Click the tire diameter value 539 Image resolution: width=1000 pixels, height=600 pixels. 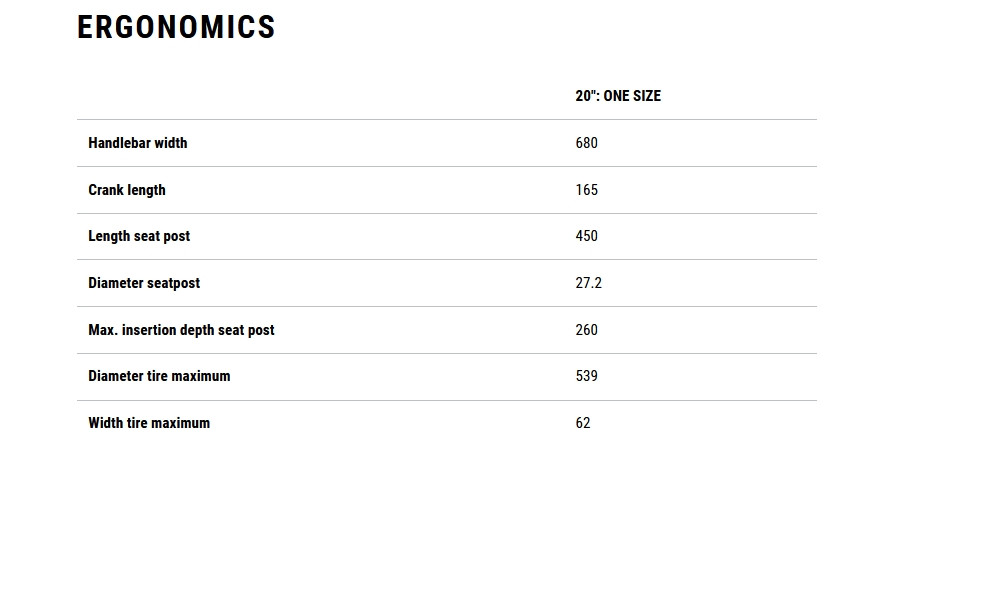pyautogui.click(x=587, y=376)
